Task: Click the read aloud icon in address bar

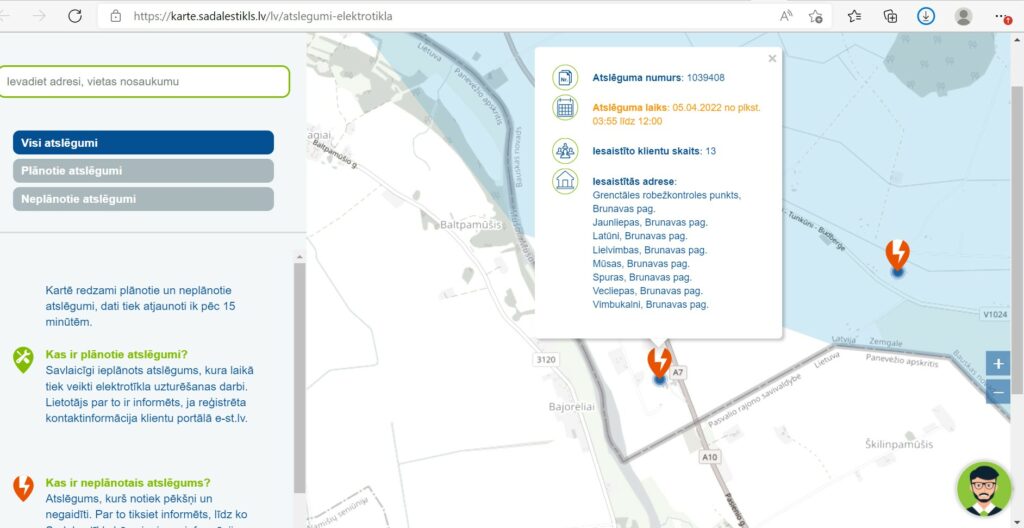Action: tap(785, 16)
